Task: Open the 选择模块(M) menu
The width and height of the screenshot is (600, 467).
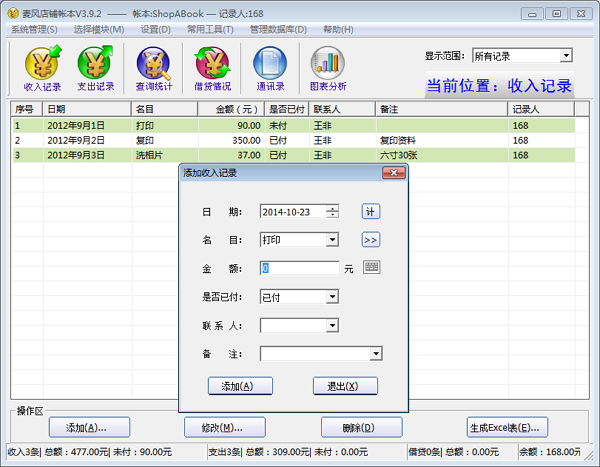Action: click(99, 29)
